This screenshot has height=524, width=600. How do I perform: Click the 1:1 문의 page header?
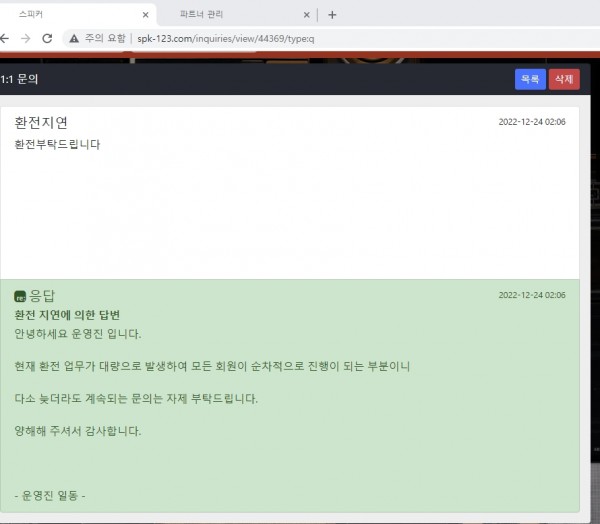tap(20, 79)
